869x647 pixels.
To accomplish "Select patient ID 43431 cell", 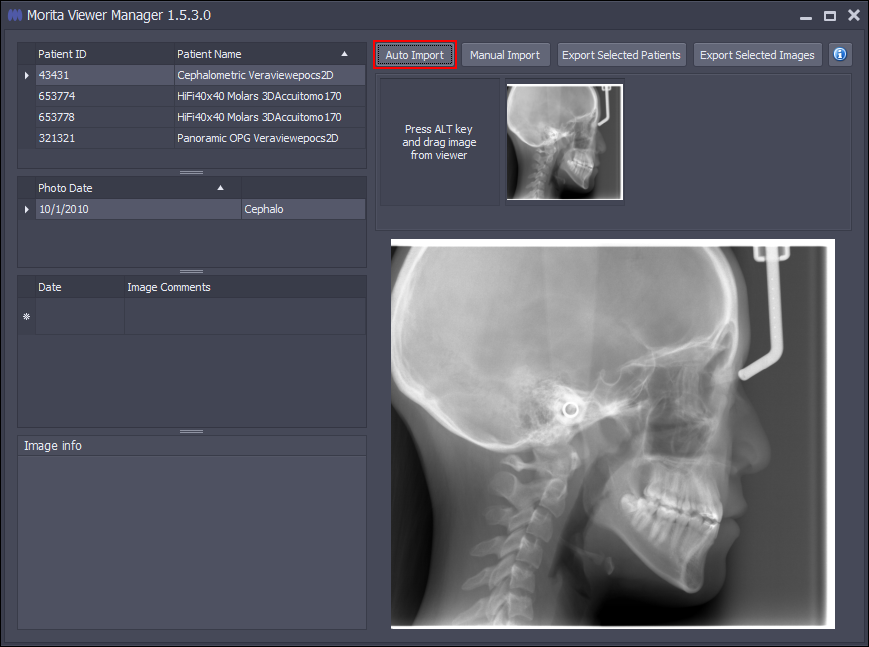I will pyautogui.click(x=105, y=75).
